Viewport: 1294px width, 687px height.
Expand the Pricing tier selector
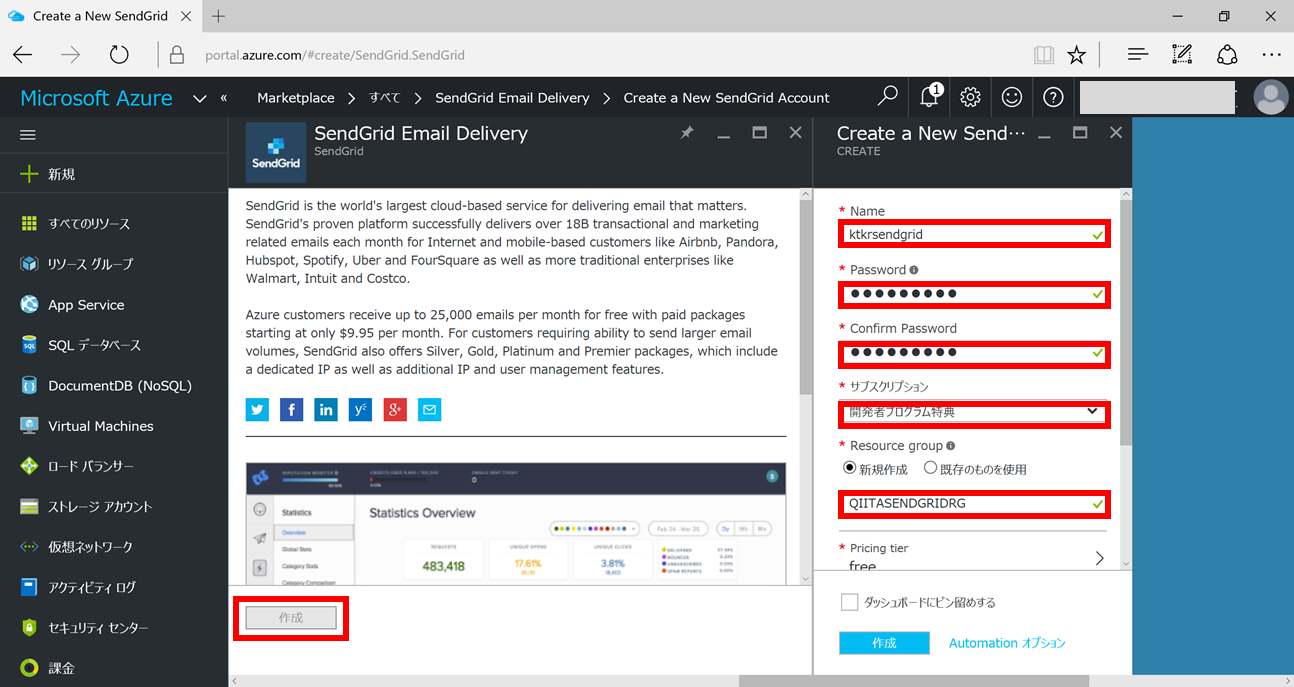974,557
